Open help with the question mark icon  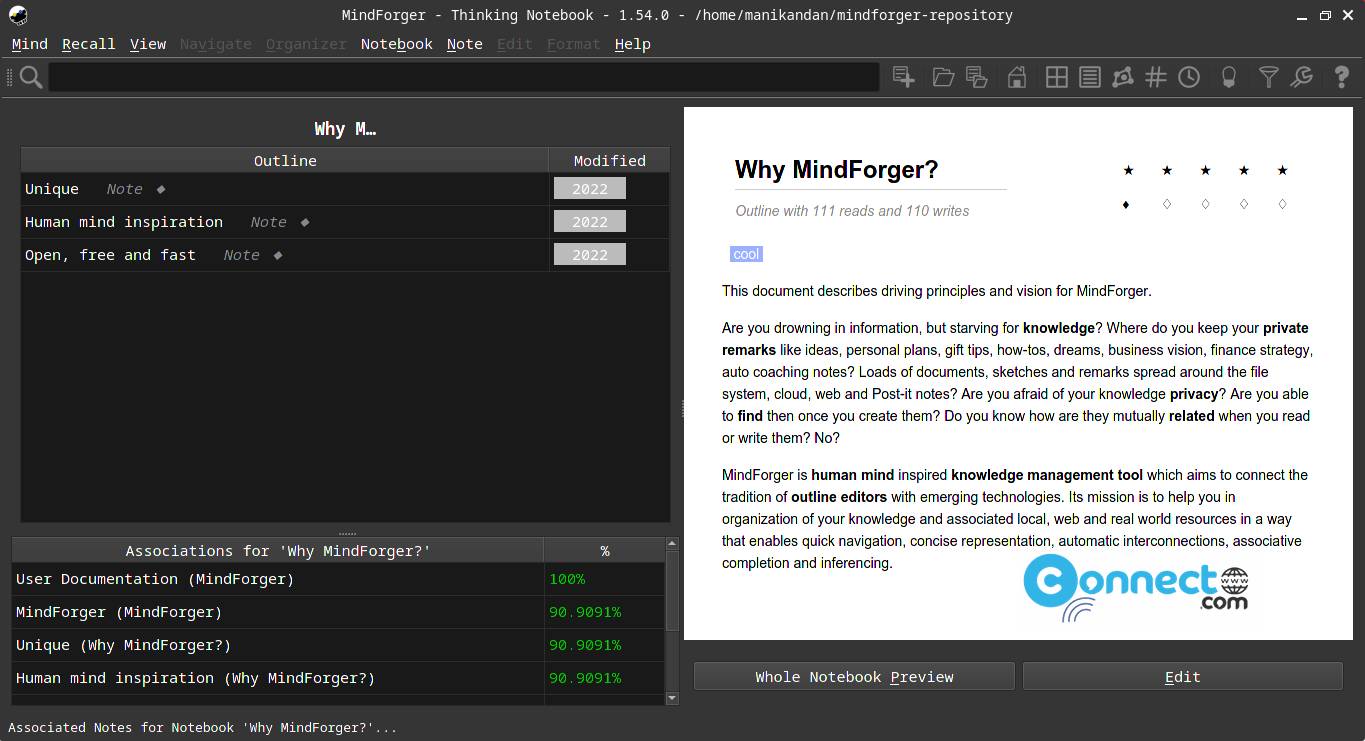(1342, 77)
